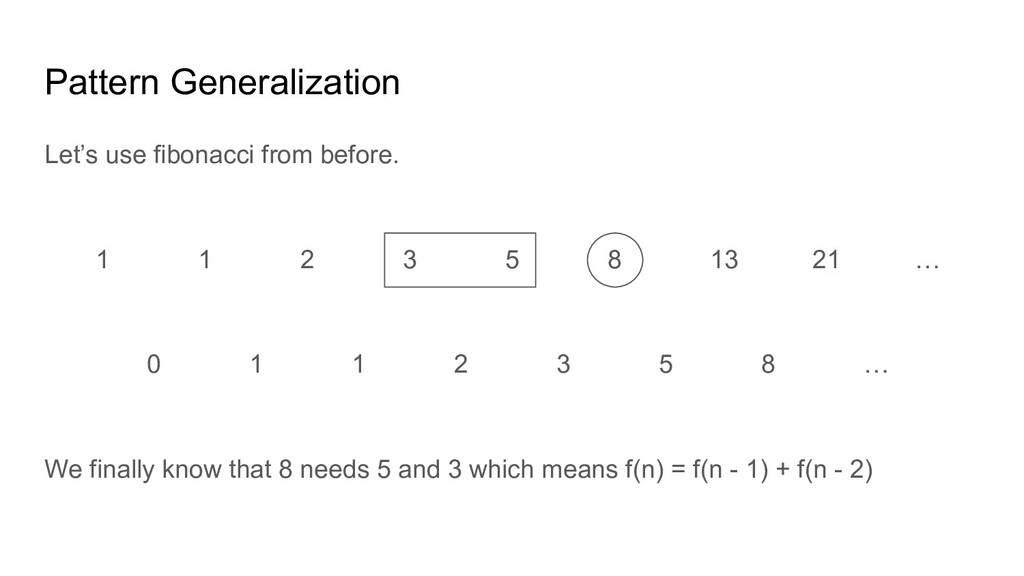The image size is (1024, 576).
Task: Click the ellipsis ending the top row
Action: pos(927,266)
